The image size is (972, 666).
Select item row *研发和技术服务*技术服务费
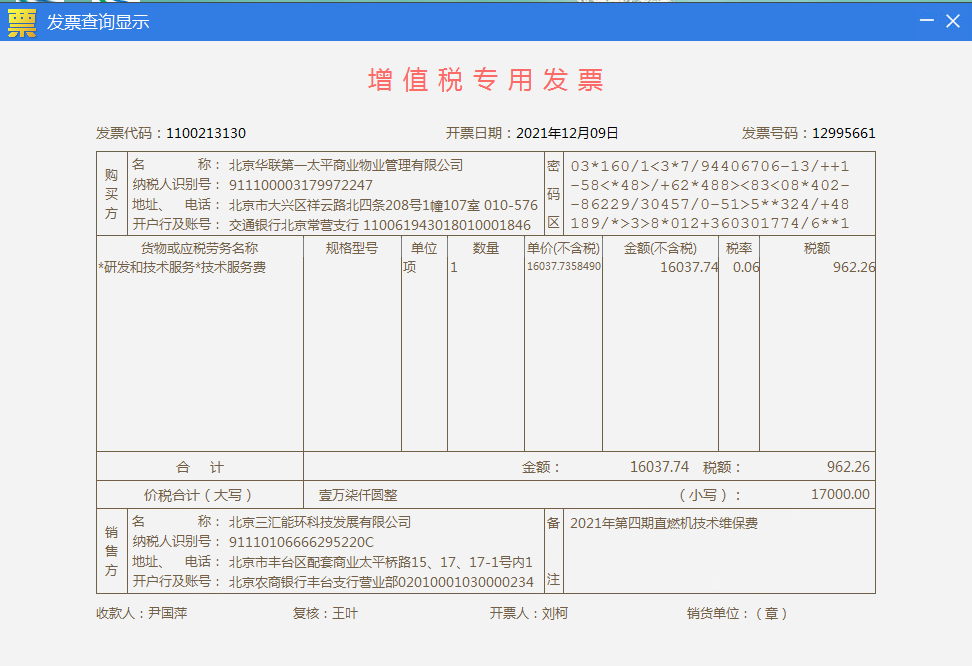182,267
